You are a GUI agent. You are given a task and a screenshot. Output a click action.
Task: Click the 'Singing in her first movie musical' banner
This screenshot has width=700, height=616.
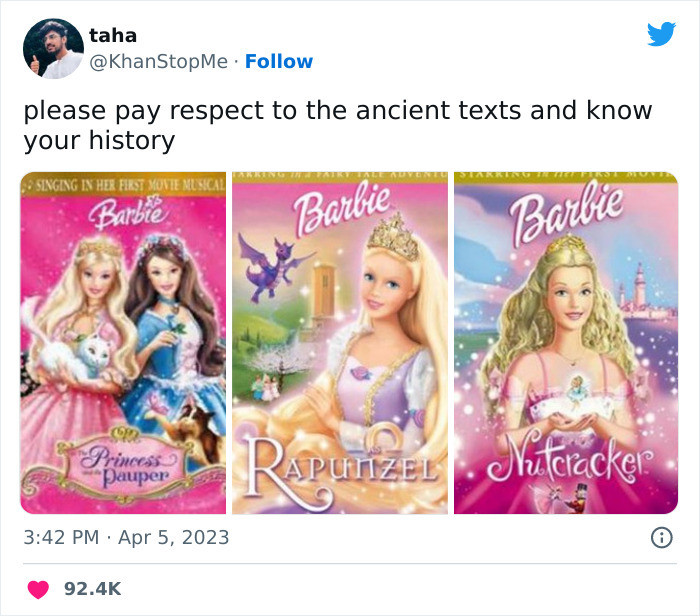point(123,183)
